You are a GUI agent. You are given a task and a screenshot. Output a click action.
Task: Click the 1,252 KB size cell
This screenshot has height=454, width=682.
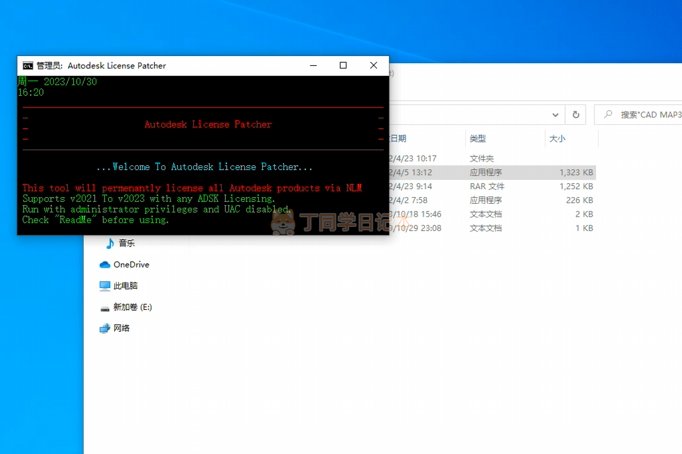tap(576, 186)
